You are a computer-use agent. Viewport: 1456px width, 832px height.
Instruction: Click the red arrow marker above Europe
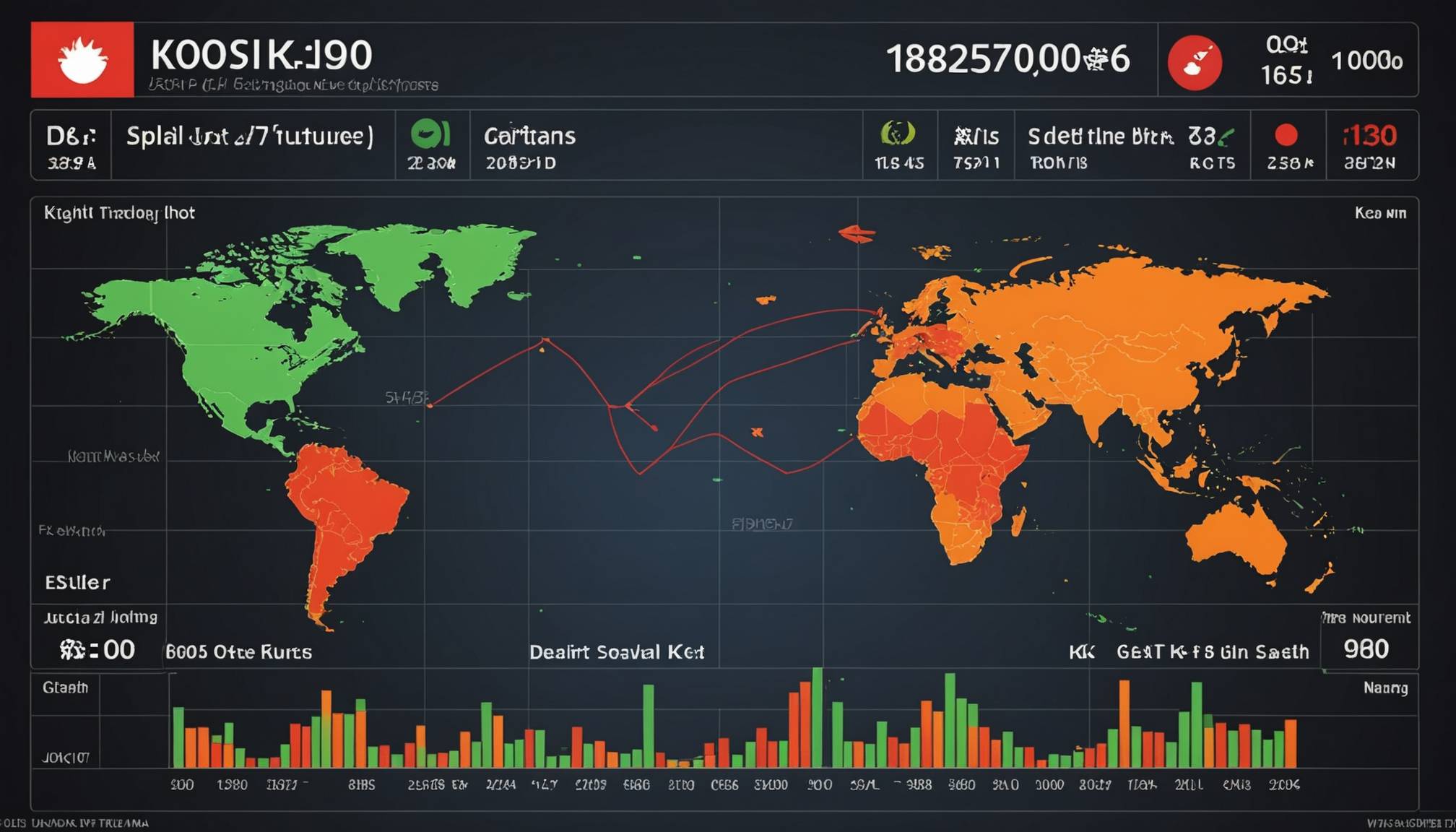point(857,234)
